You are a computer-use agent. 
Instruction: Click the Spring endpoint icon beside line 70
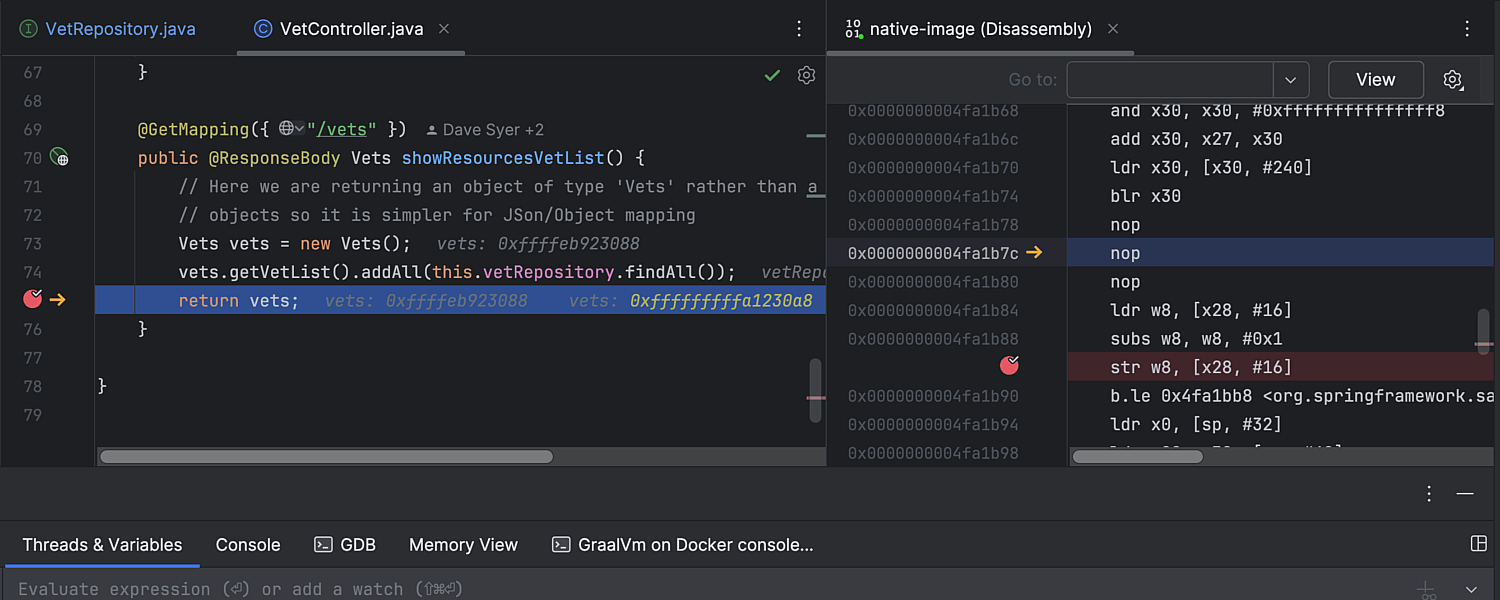coord(58,158)
